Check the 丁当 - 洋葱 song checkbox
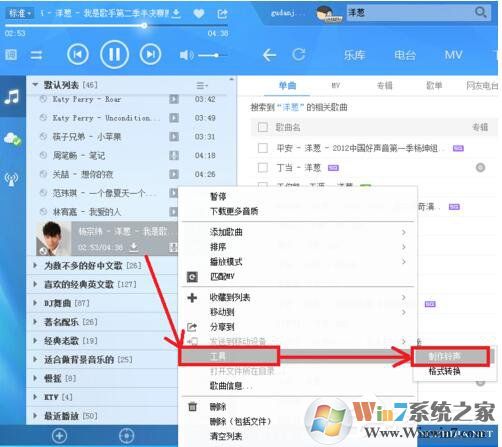The height and width of the screenshot is (447, 502). [x=263, y=167]
